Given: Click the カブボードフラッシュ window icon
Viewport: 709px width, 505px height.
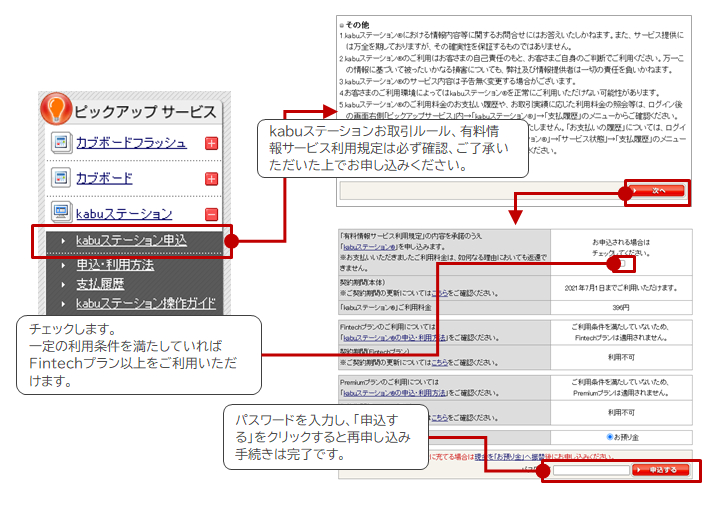Looking at the screenshot, I should (61, 143).
